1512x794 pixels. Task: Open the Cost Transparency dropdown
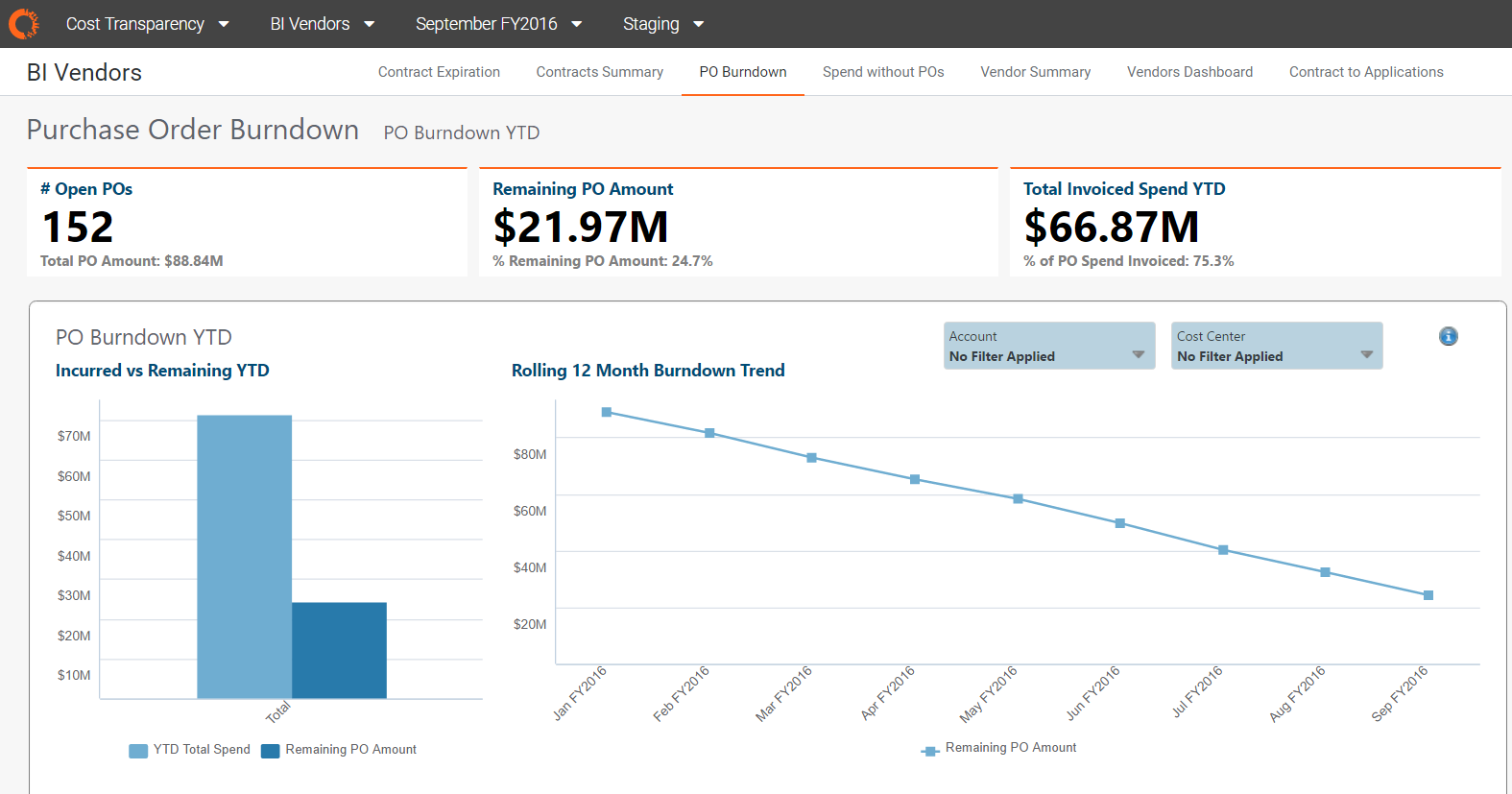point(147,24)
